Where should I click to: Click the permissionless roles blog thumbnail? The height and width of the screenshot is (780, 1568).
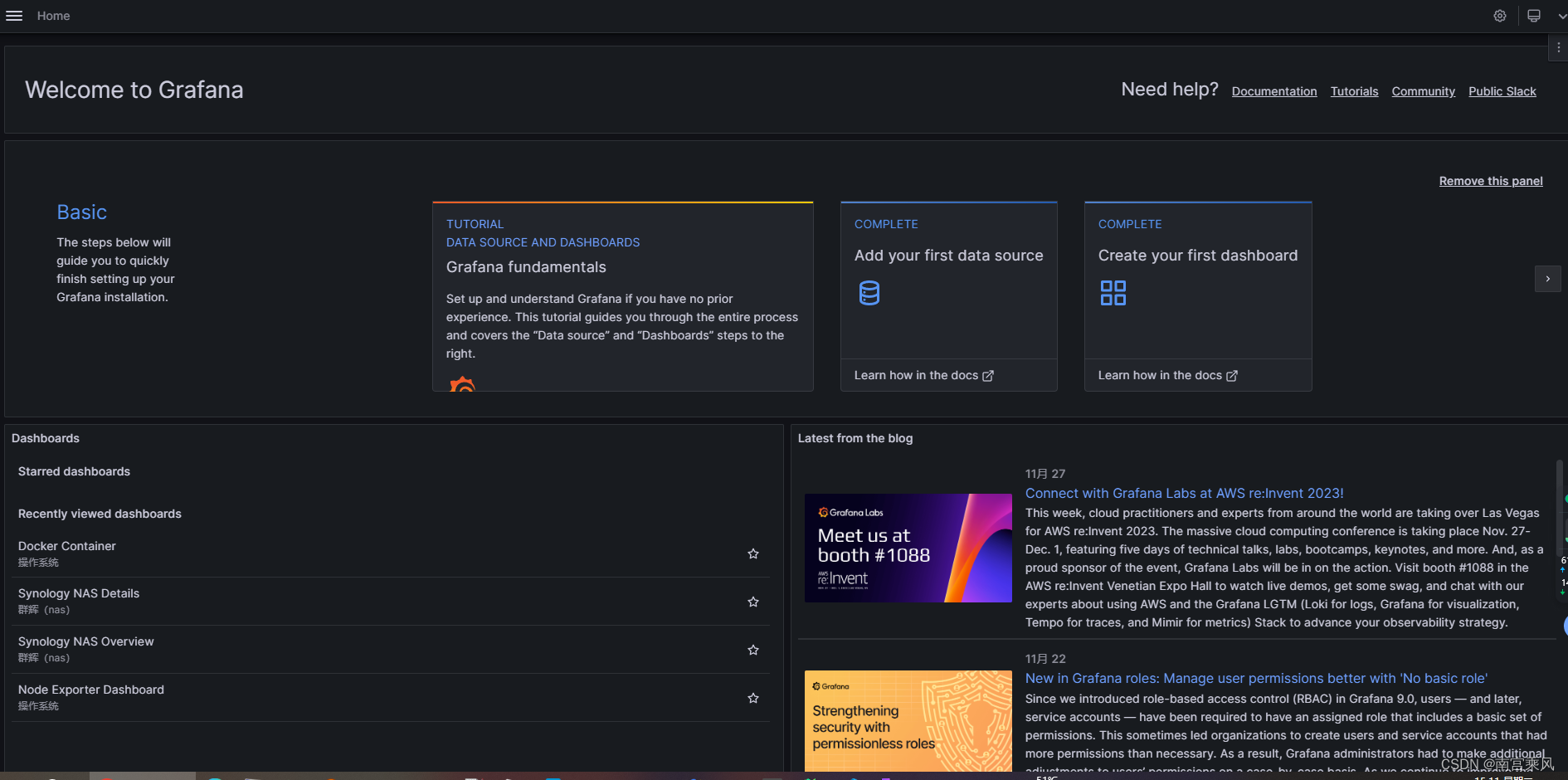[908, 721]
